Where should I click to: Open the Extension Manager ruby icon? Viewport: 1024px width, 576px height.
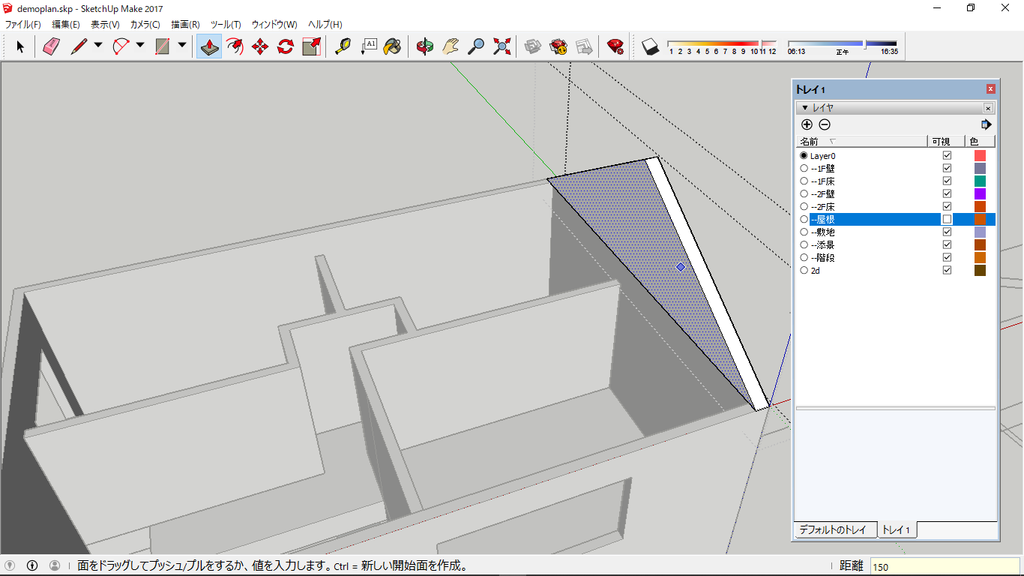pos(615,46)
